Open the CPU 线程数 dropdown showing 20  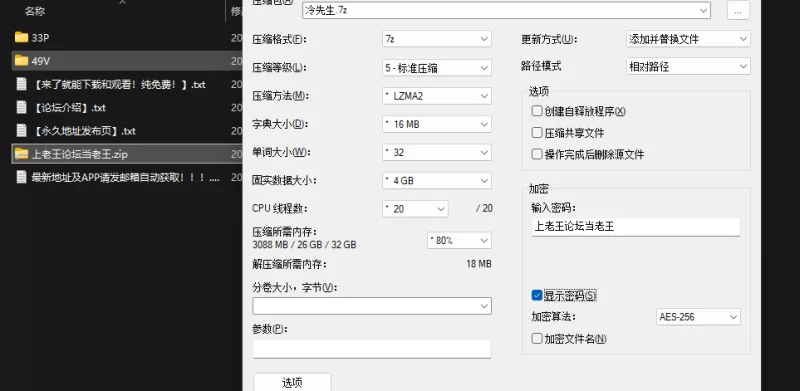415,209
